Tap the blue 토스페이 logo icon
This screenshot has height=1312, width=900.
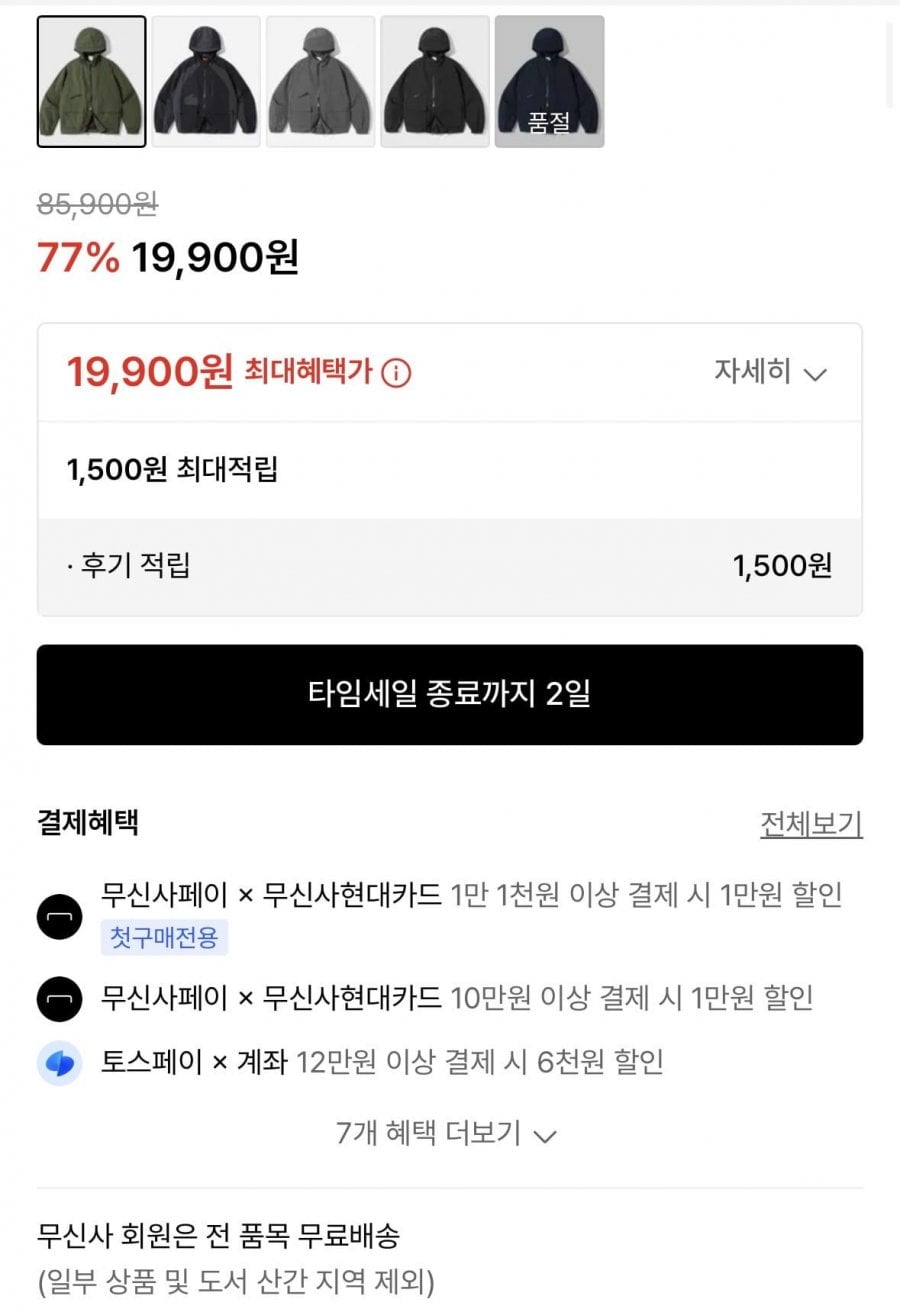point(59,1062)
